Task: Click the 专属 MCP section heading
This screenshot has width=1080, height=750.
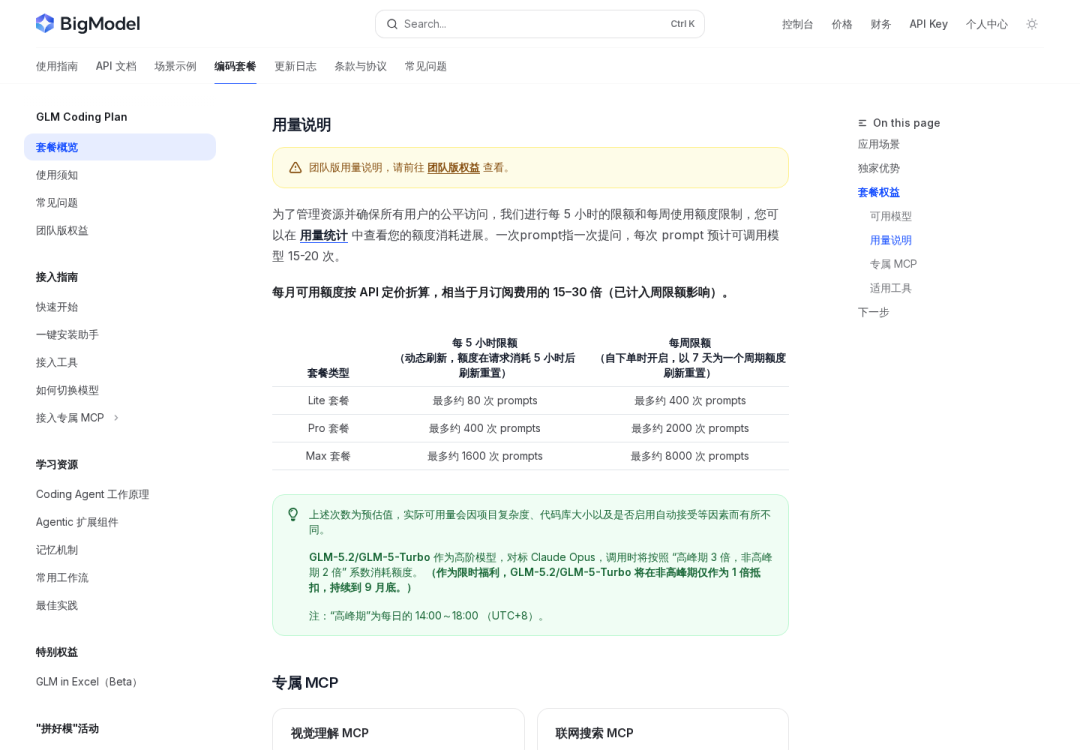Action: 305,683
